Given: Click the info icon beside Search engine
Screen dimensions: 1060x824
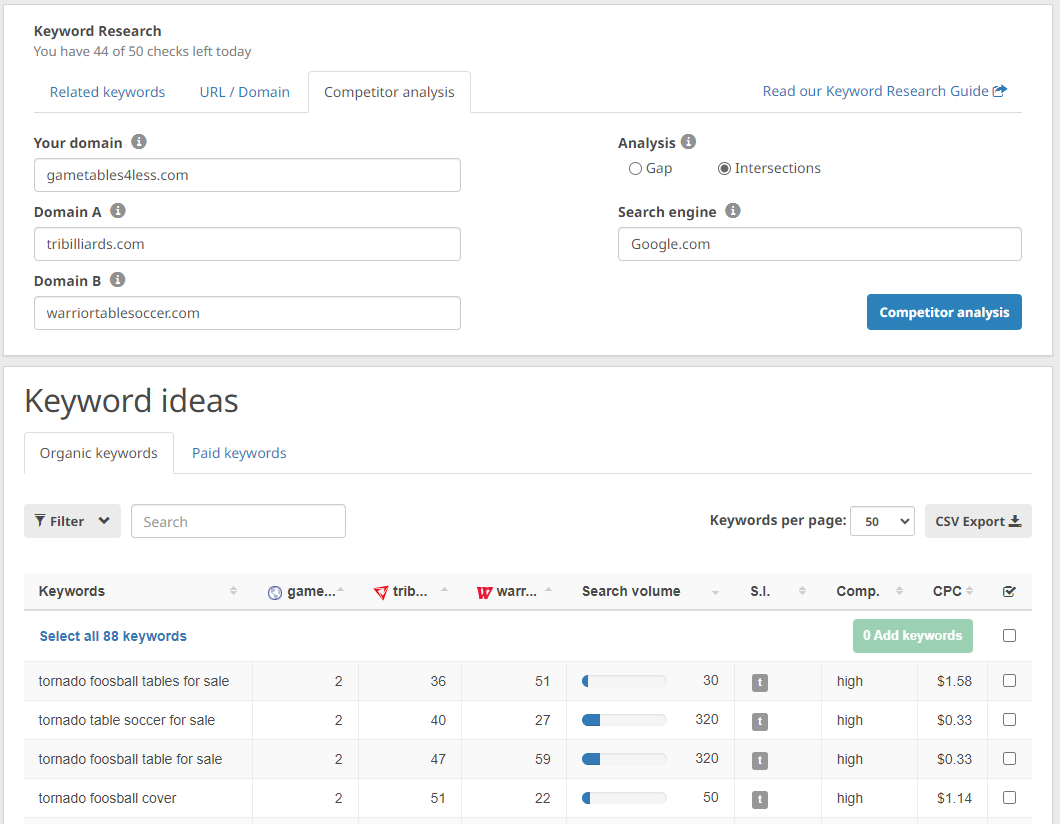Looking at the screenshot, I should point(733,211).
